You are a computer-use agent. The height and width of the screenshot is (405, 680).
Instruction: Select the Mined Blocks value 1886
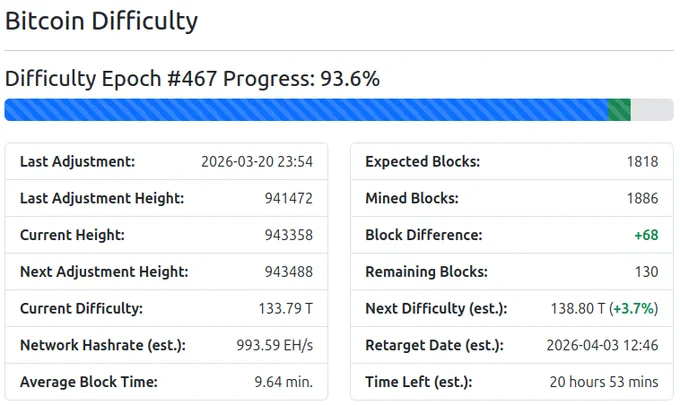tap(642, 198)
